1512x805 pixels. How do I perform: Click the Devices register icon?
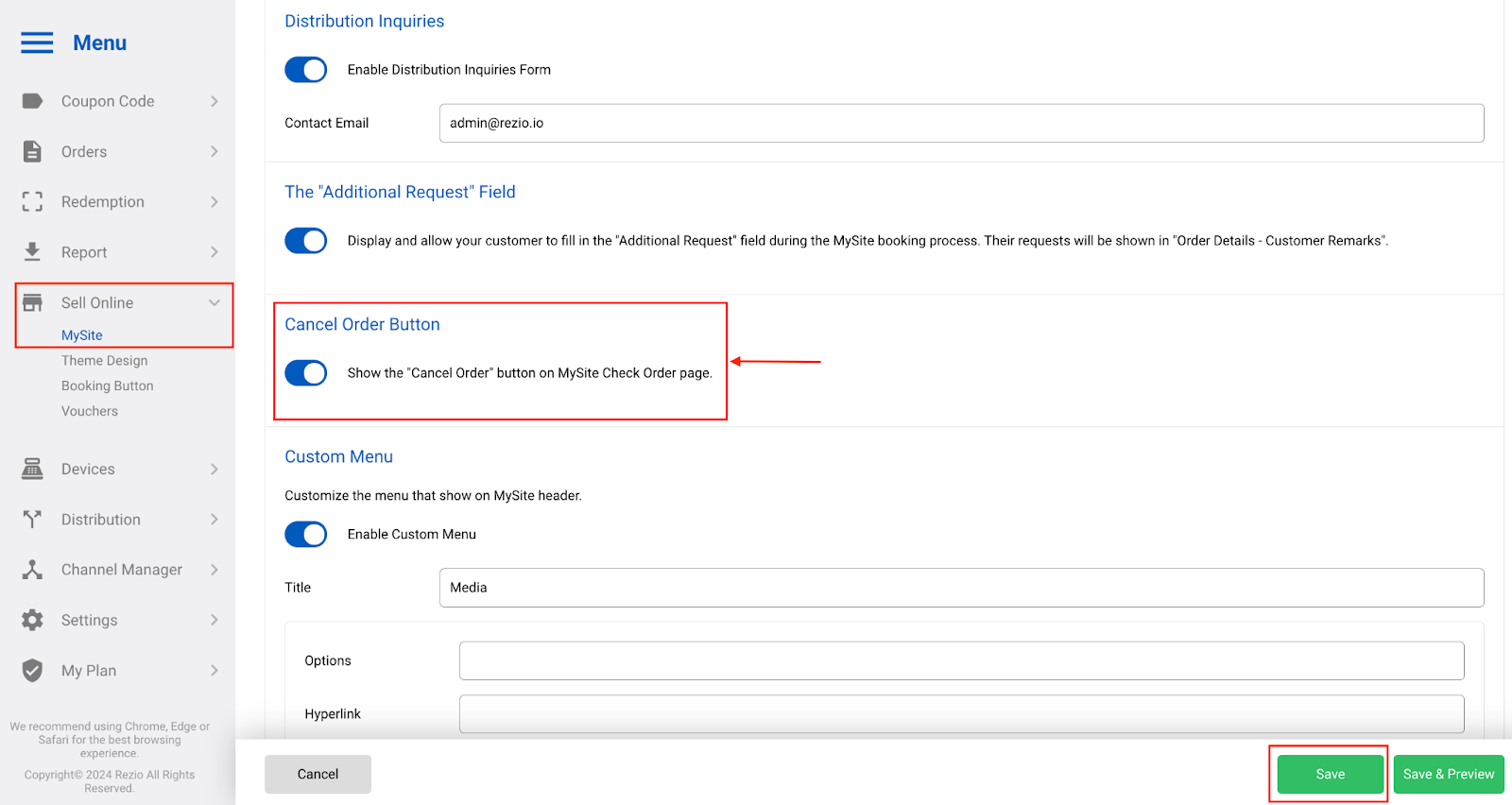coord(32,469)
